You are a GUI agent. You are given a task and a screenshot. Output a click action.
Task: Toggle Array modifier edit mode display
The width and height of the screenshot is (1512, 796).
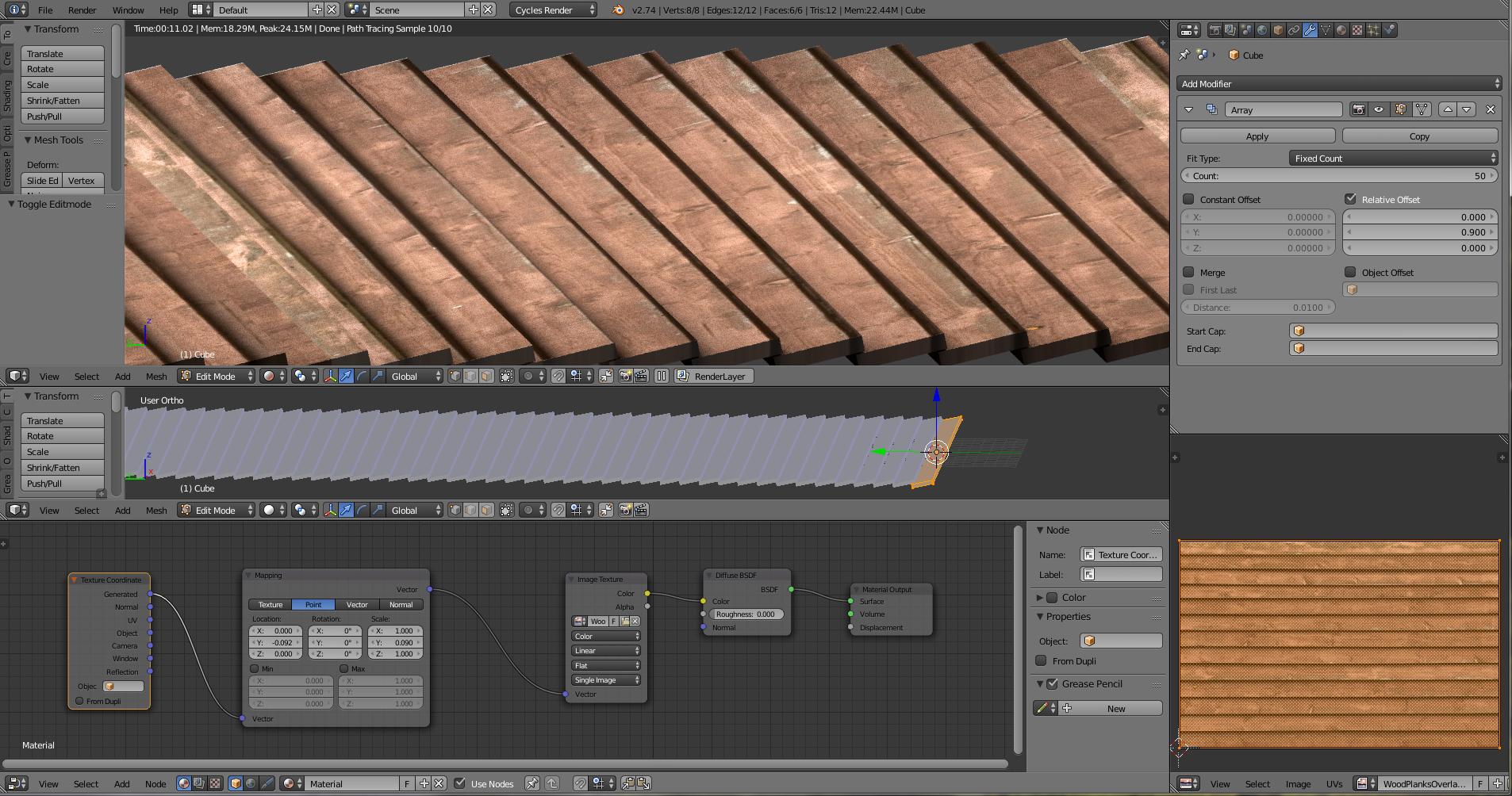click(x=1400, y=109)
